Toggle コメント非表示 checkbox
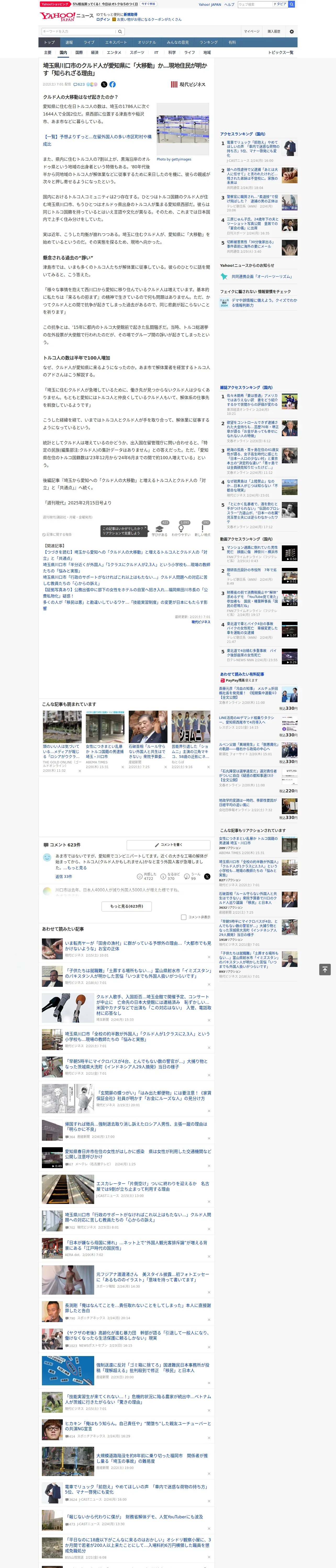 (183, 917)
